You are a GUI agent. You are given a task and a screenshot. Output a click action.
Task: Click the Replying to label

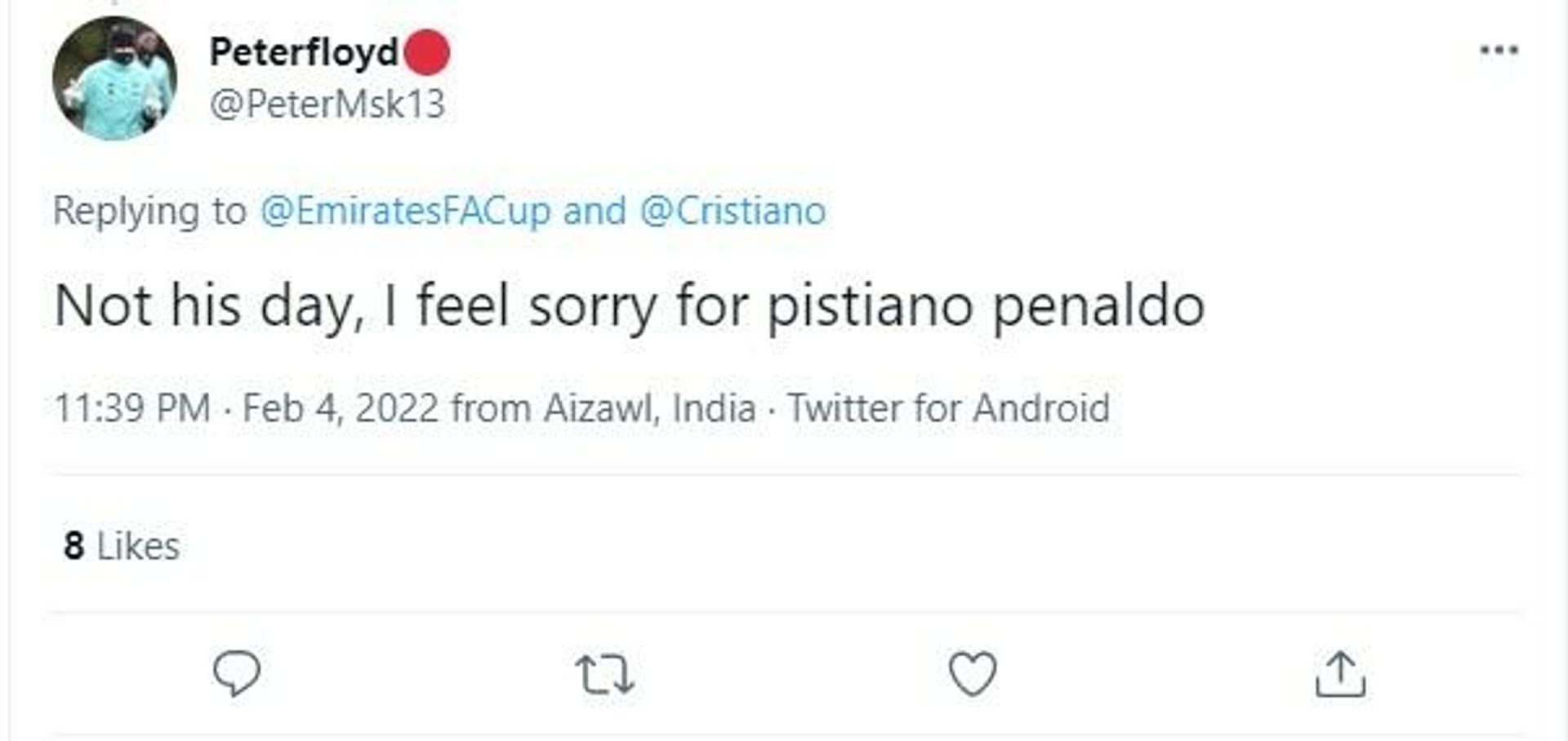pyautogui.click(x=149, y=211)
